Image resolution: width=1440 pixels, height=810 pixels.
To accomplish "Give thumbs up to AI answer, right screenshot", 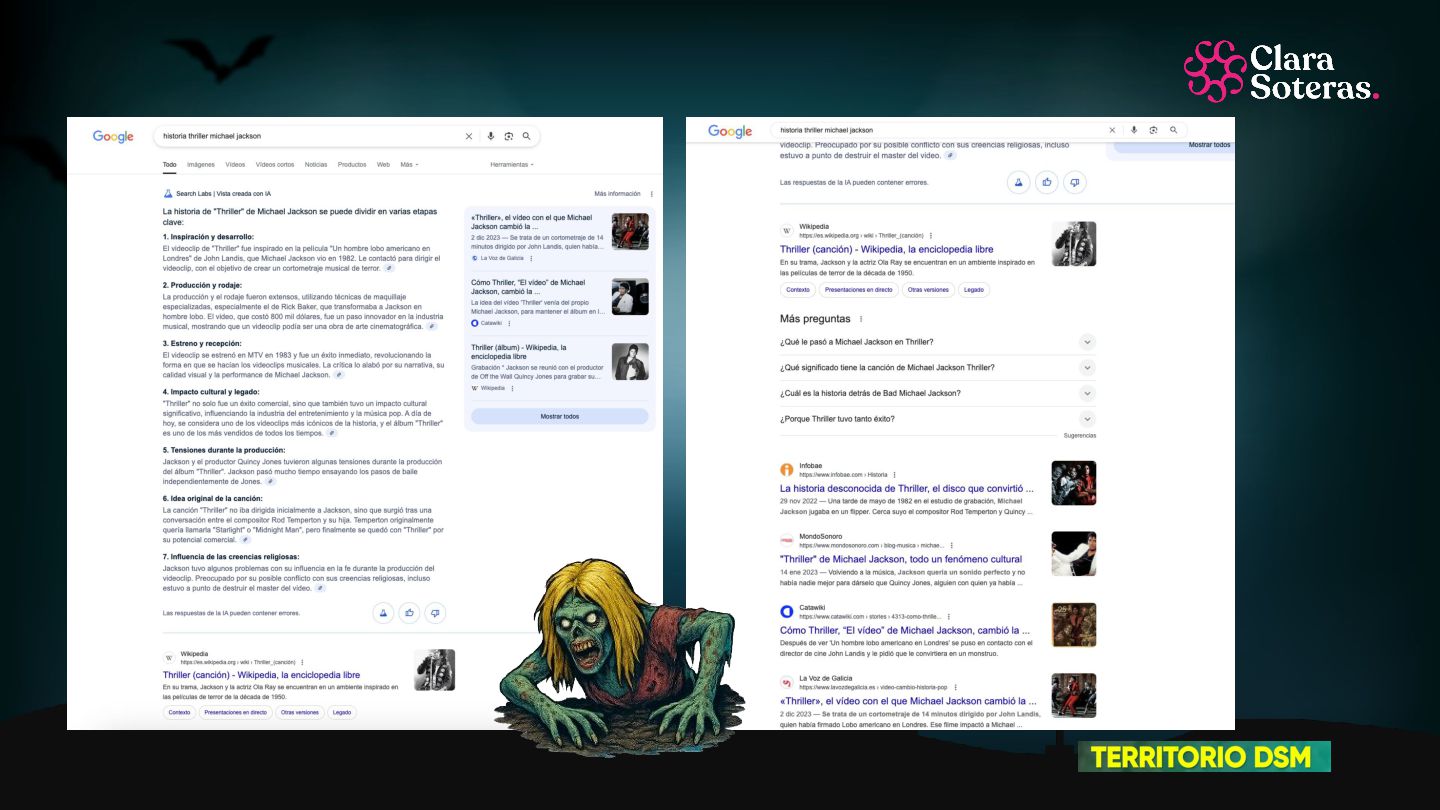I will coord(1047,182).
